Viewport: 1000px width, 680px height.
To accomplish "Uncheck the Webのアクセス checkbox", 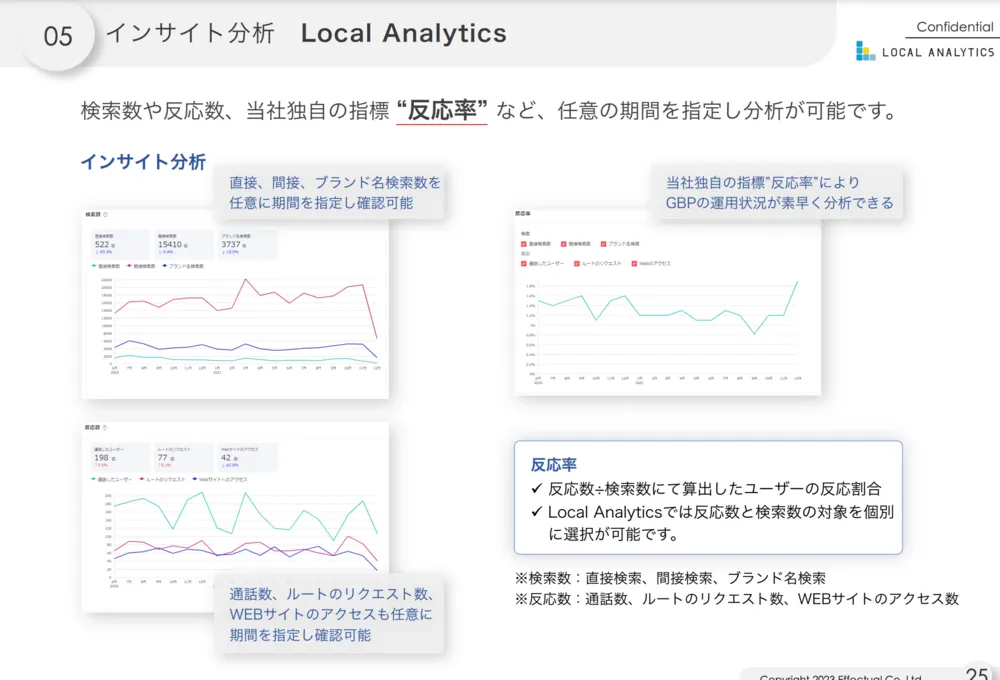I will click(634, 263).
